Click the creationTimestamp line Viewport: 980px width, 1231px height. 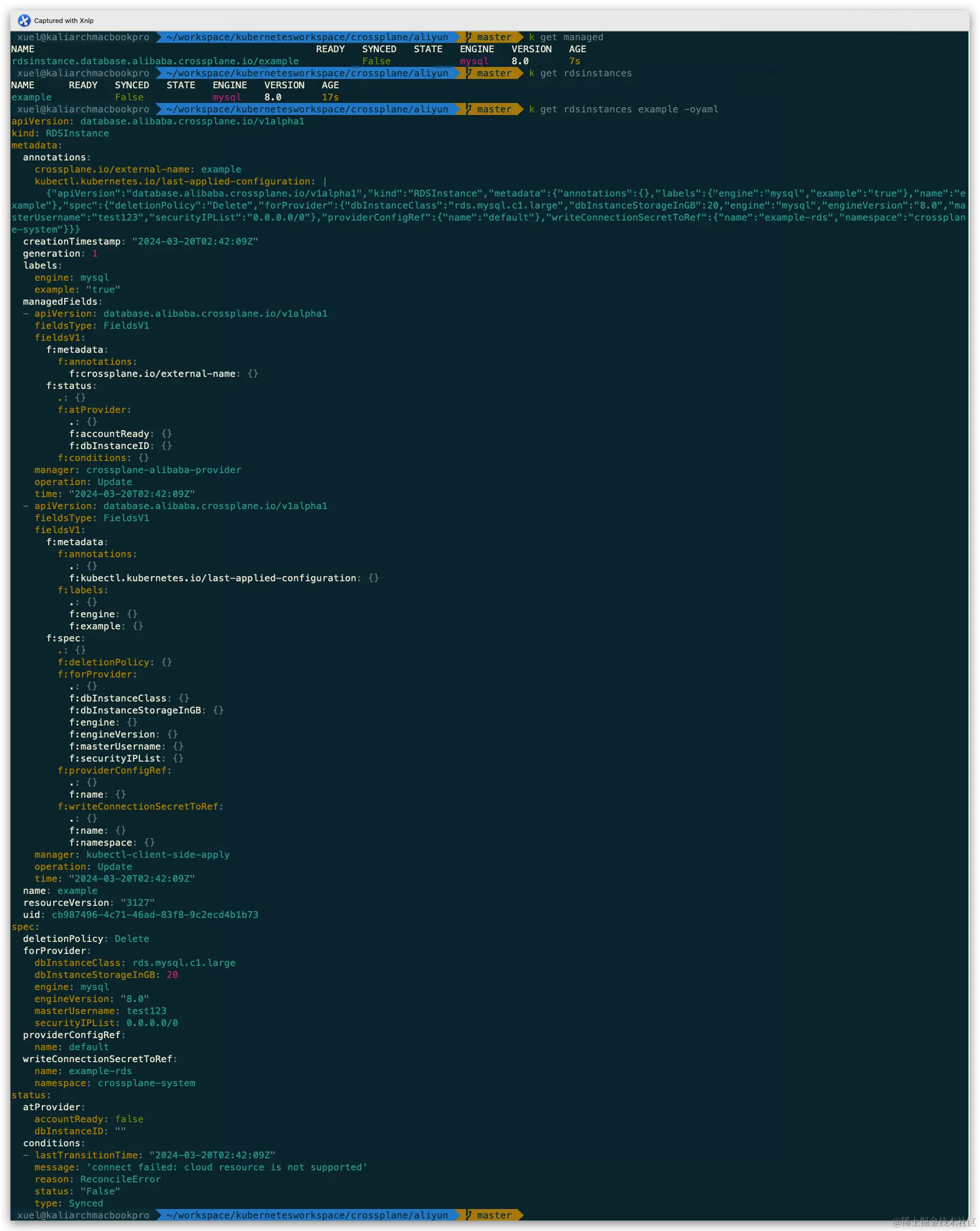[x=141, y=241]
